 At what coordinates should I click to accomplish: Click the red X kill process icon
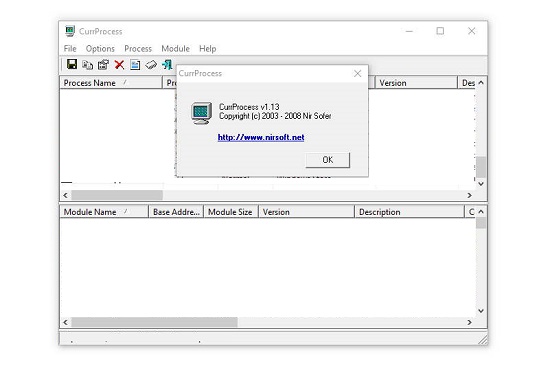click(x=119, y=65)
